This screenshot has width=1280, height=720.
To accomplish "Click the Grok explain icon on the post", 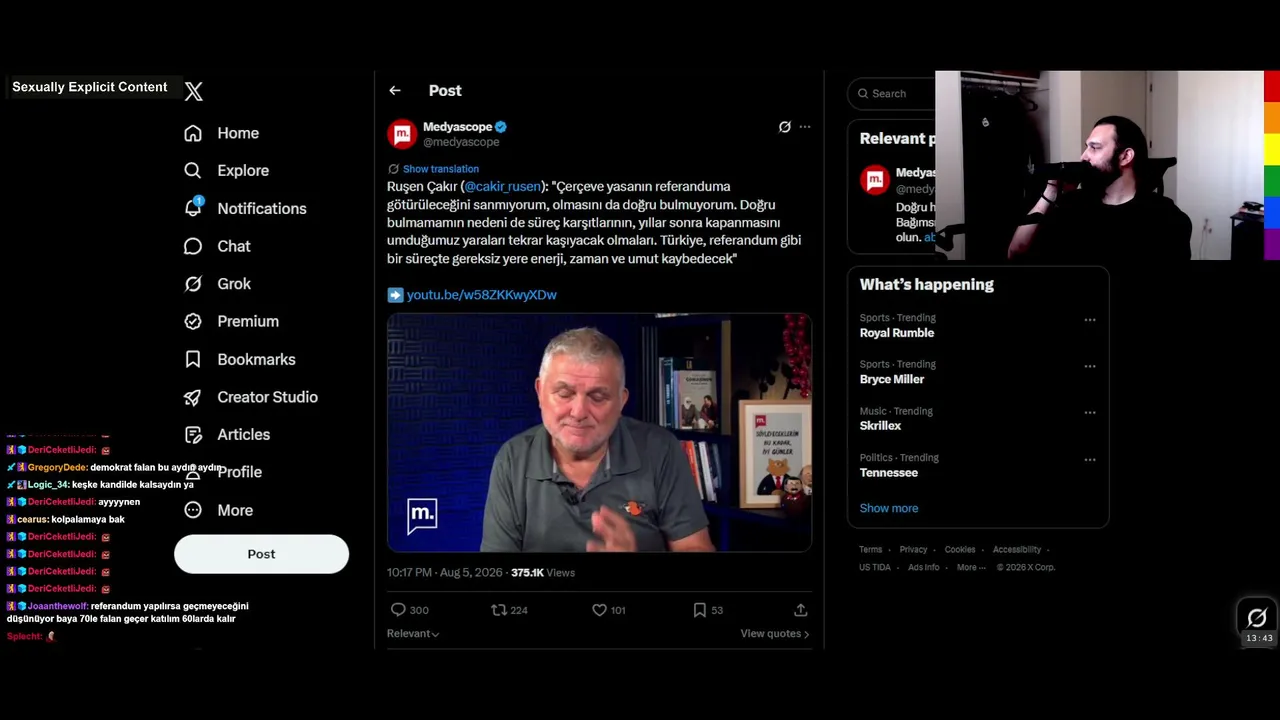I will 785,127.
